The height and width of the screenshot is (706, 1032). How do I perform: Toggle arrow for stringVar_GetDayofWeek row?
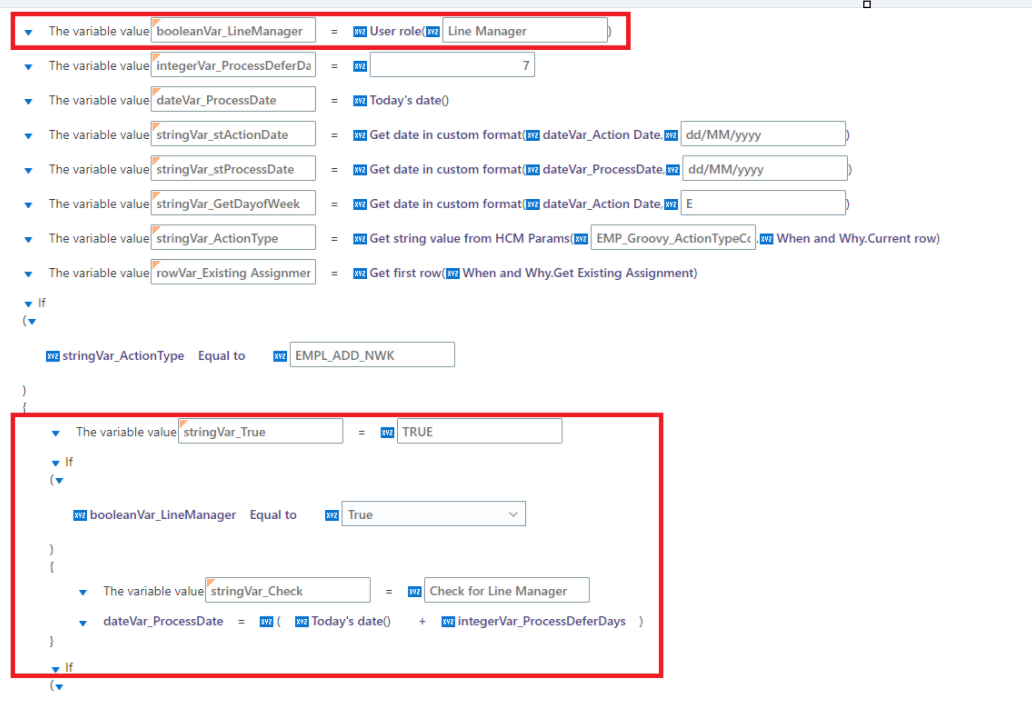28,205
